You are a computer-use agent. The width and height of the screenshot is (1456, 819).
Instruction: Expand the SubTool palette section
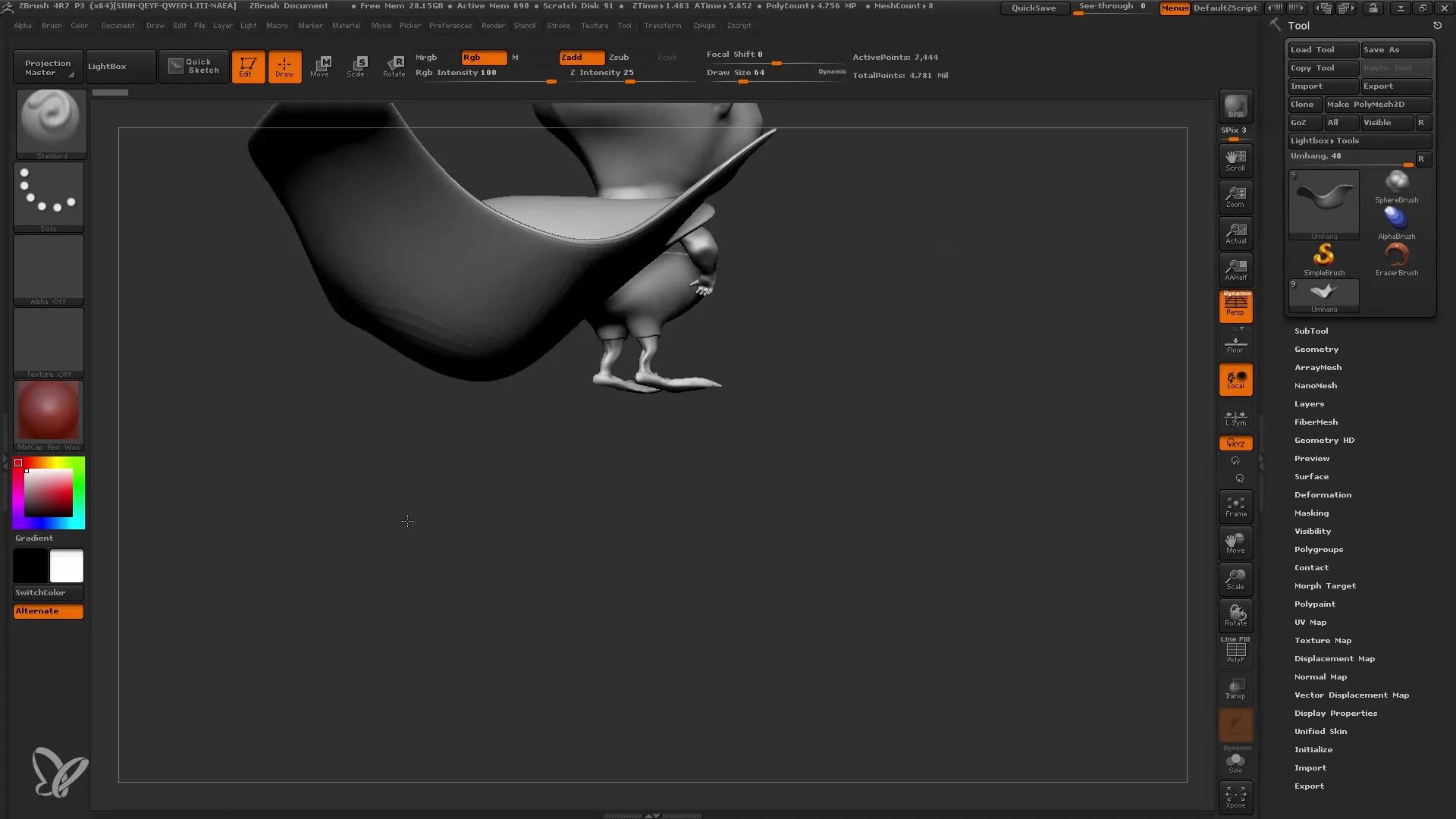pos(1311,331)
